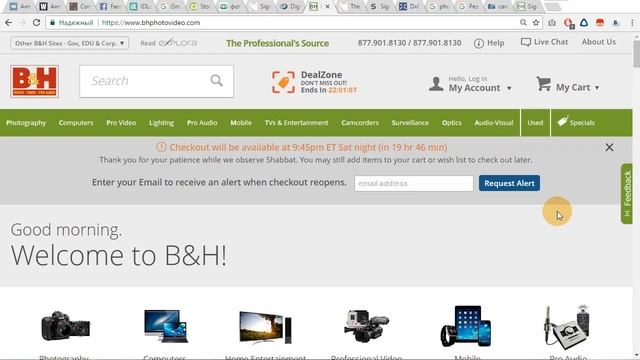Open the Home Entertainment TV thumbnail

(x=265, y=327)
